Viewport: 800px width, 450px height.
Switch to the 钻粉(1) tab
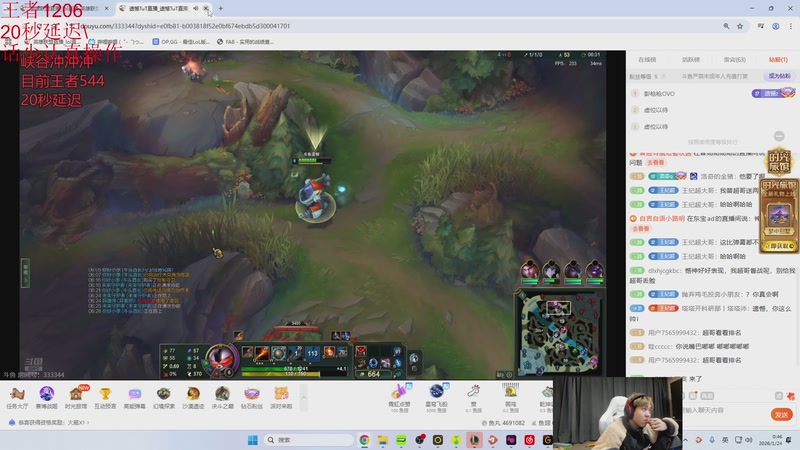778,60
